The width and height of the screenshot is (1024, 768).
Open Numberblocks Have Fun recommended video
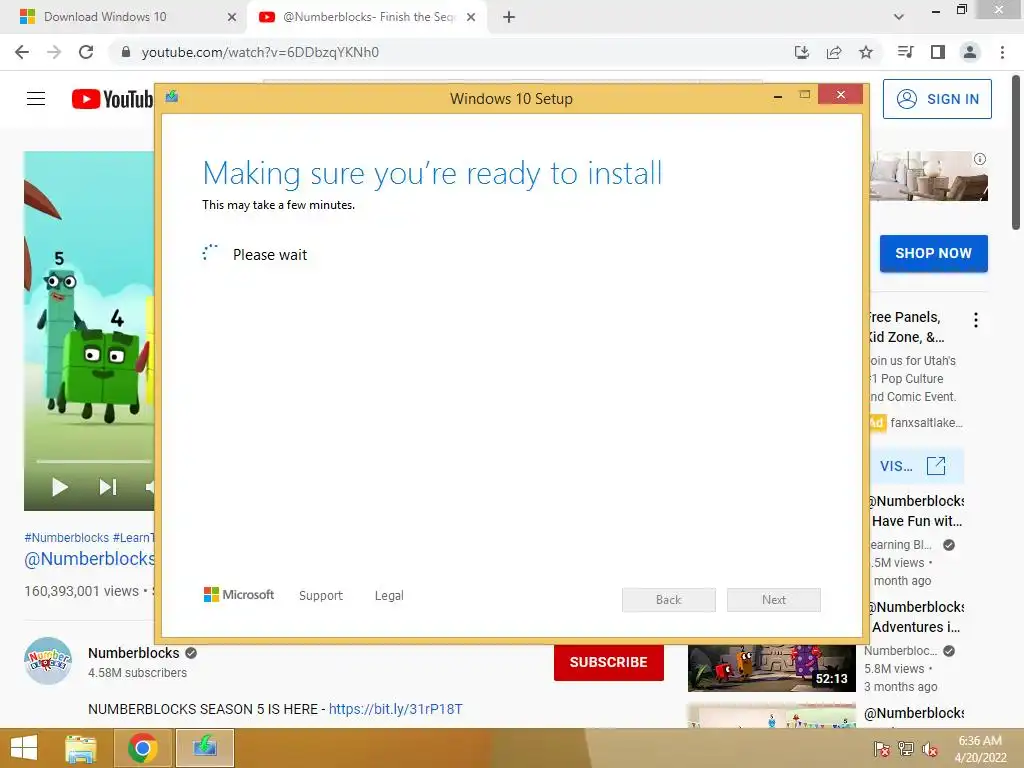point(916,511)
